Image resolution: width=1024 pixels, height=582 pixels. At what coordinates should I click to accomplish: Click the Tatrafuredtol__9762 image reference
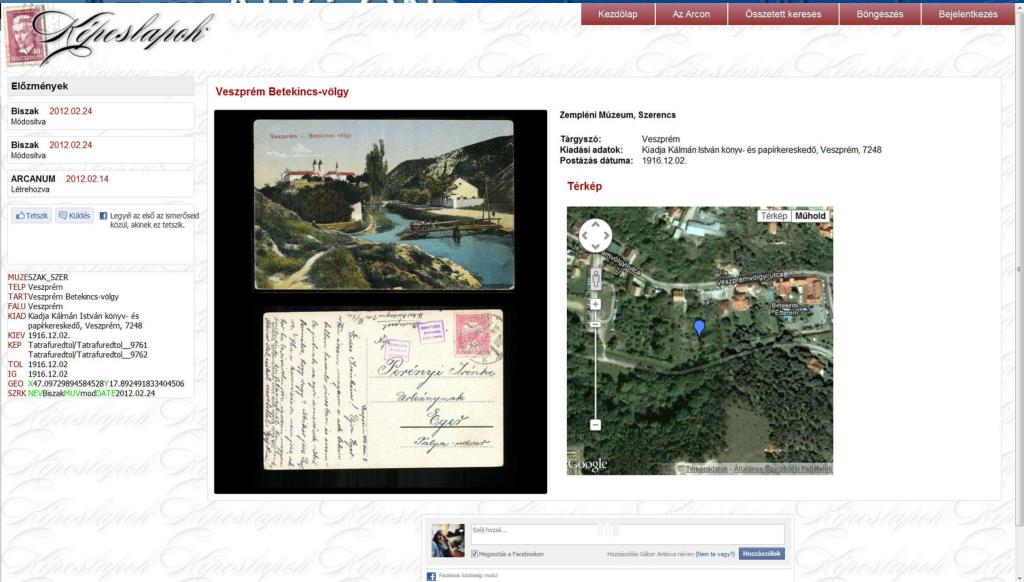[88, 355]
